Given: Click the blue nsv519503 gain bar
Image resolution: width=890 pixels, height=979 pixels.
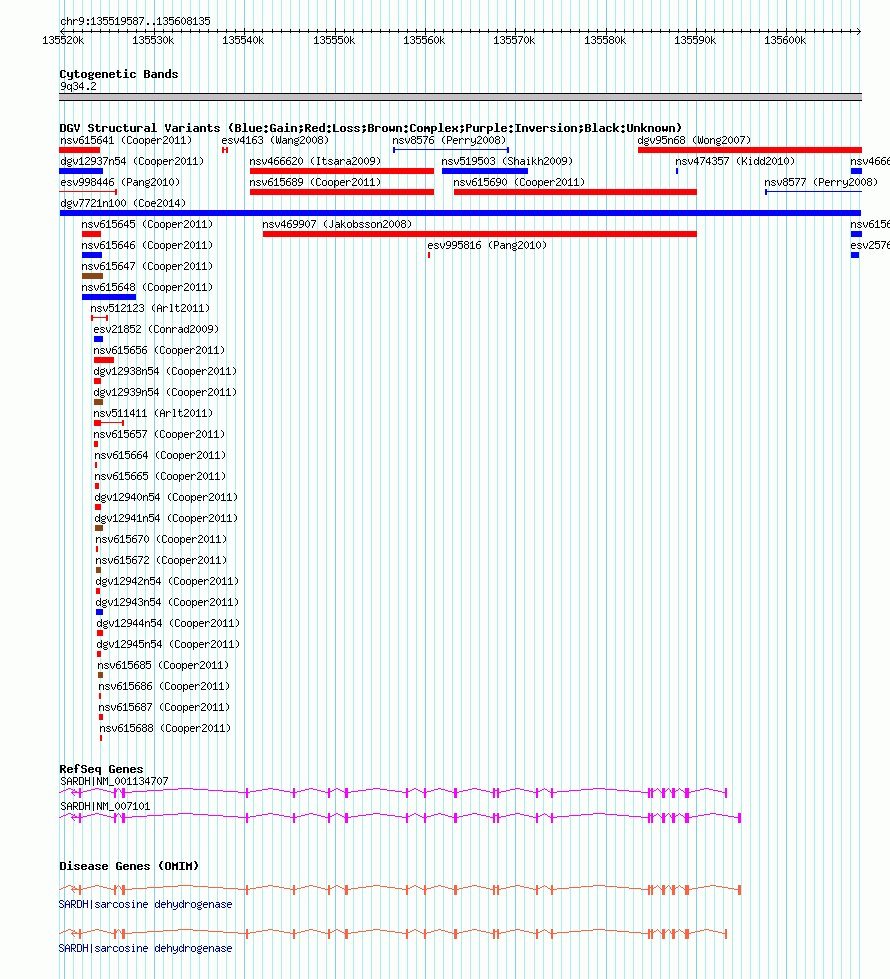Looking at the screenshot, I should 485,171.
